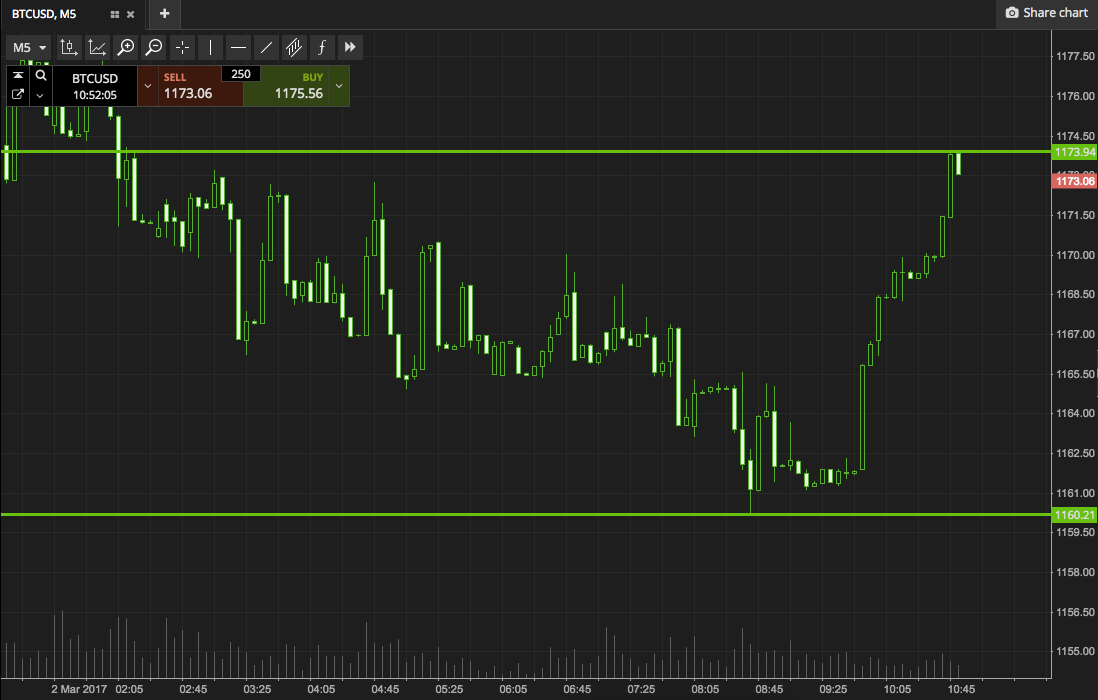
Task: Select the BTCUSD, M5 tab
Action: pos(44,14)
